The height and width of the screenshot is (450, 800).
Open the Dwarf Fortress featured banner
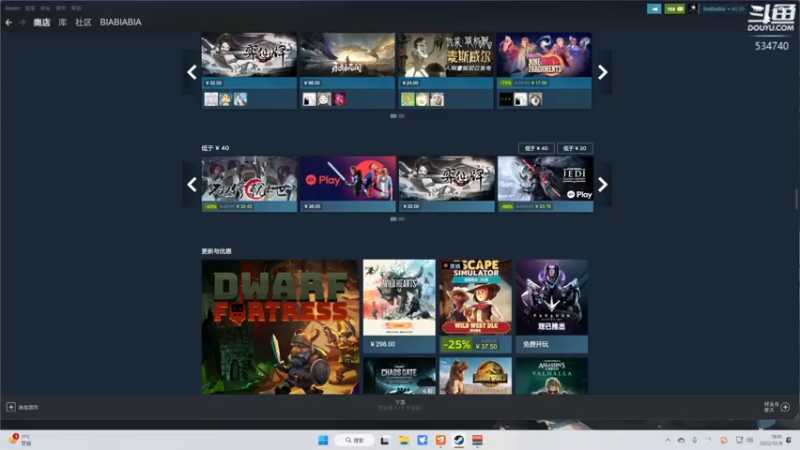point(280,327)
